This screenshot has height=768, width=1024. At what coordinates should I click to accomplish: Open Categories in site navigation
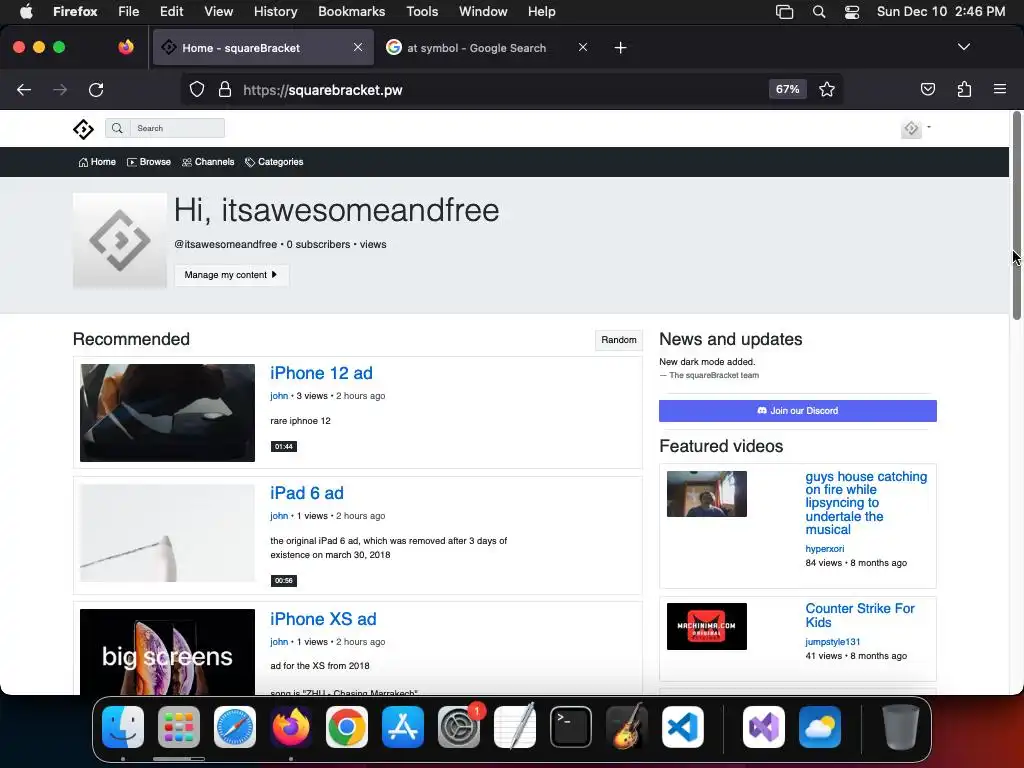coord(274,162)
